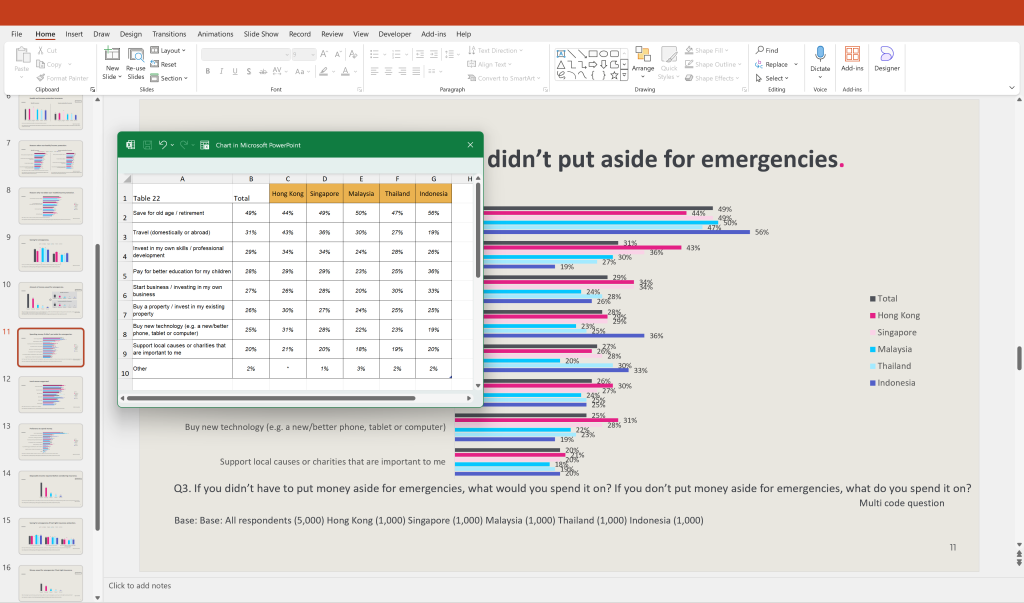Click the Select All corner of spreadsheet

tap(127, 178)
